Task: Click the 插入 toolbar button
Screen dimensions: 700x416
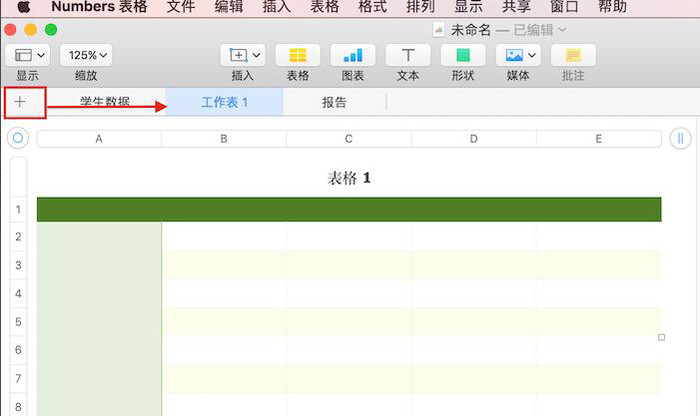Action: point(243,55)
